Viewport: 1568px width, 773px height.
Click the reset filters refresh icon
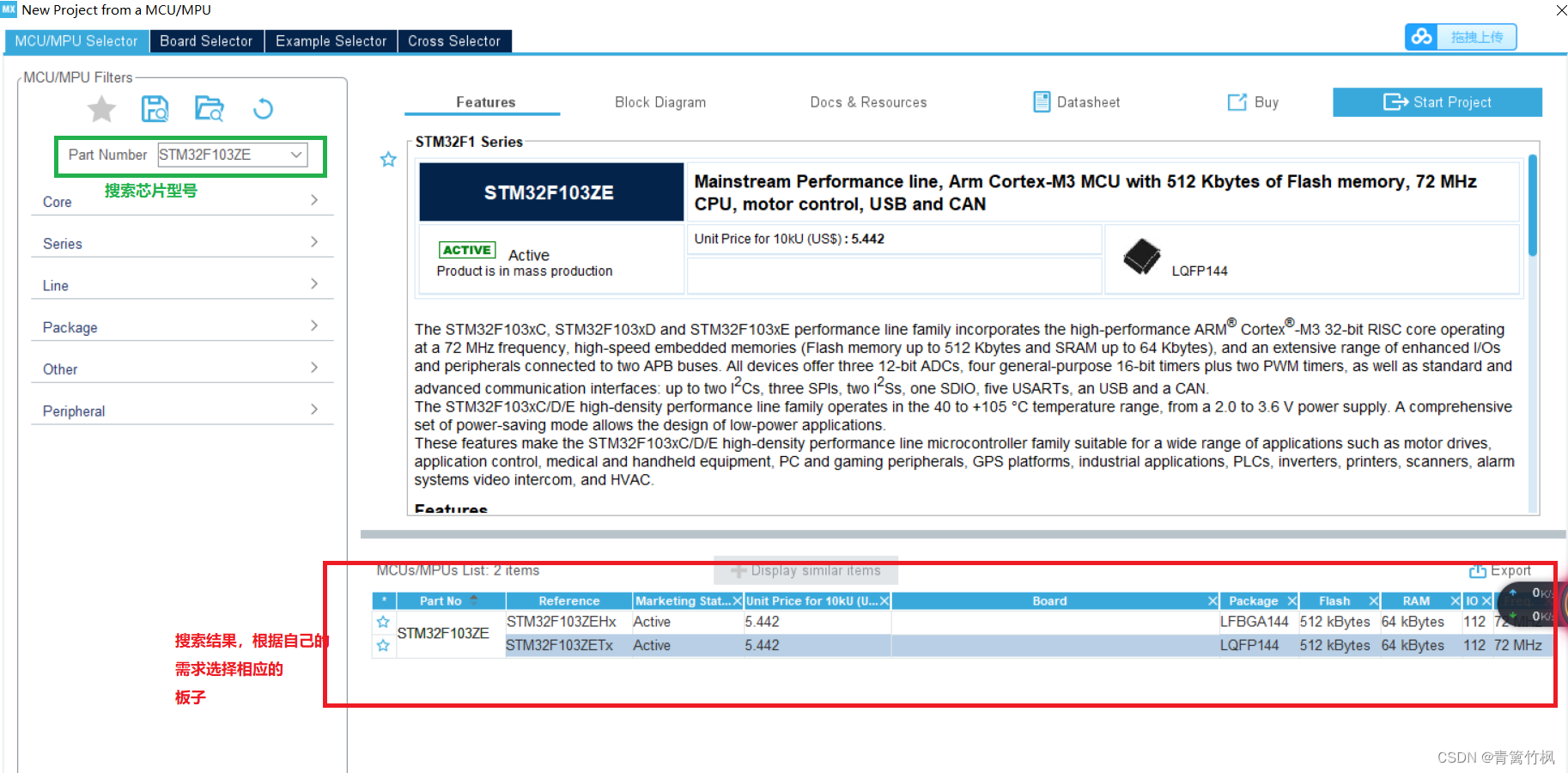click(263, 109)
